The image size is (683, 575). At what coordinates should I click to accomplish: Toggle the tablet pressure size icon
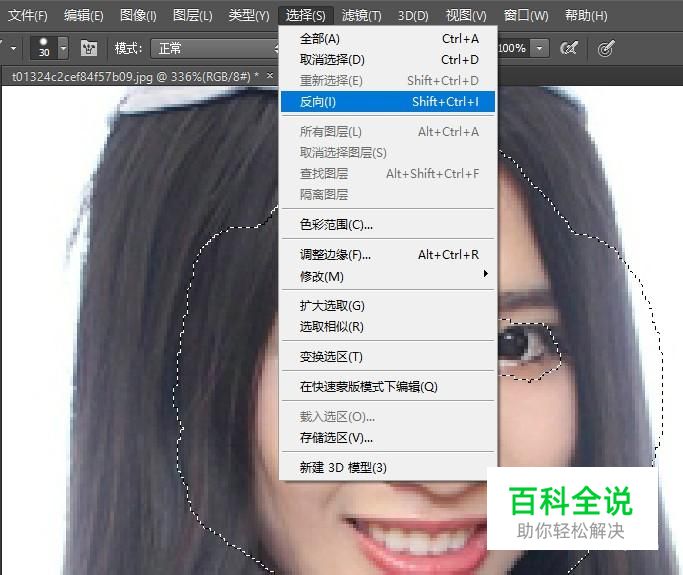click(x=606, y=48)
